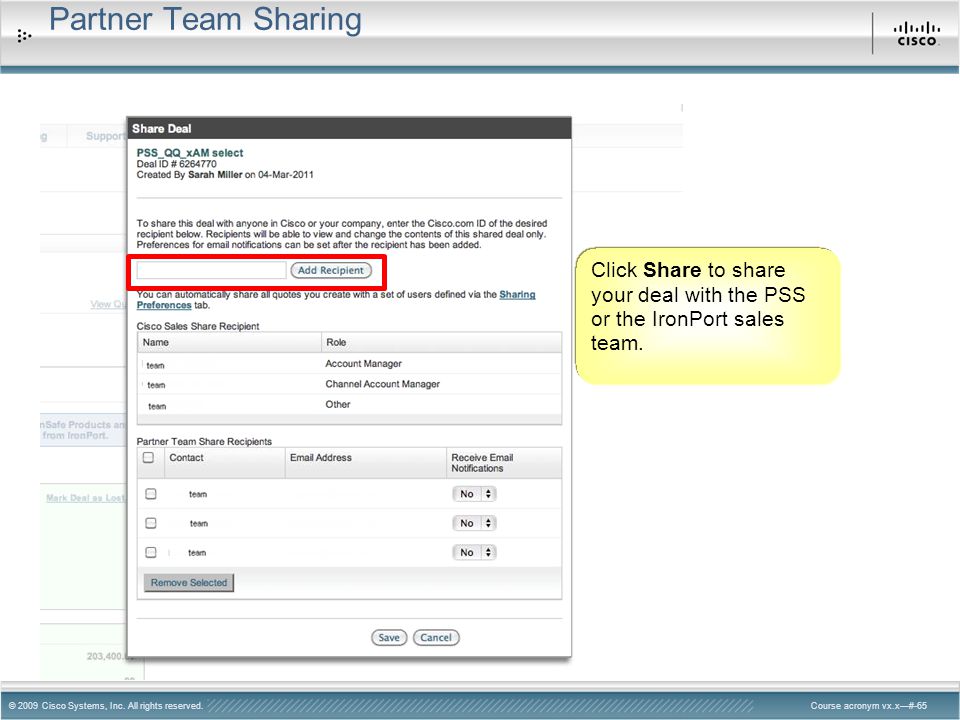This screenshot has width=960, height=720.
Task: Click the Share Deal dialog title bar
Action: 349,129
